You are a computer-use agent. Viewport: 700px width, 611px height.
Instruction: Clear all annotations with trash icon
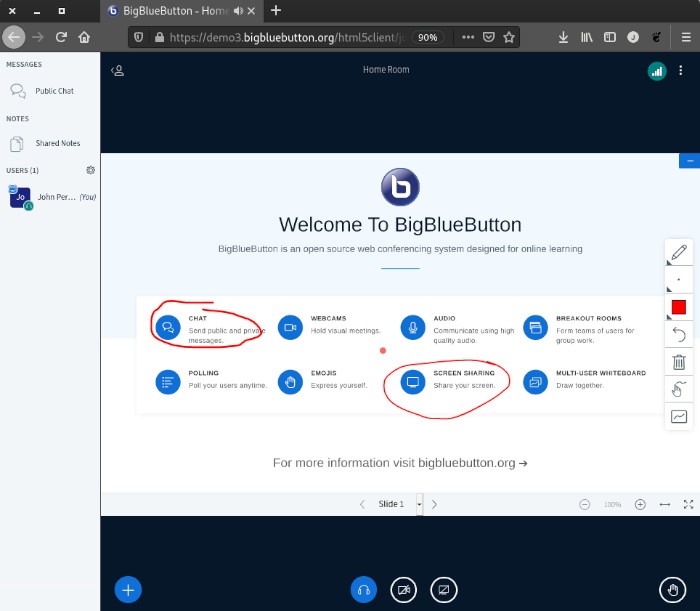[679, 362]
